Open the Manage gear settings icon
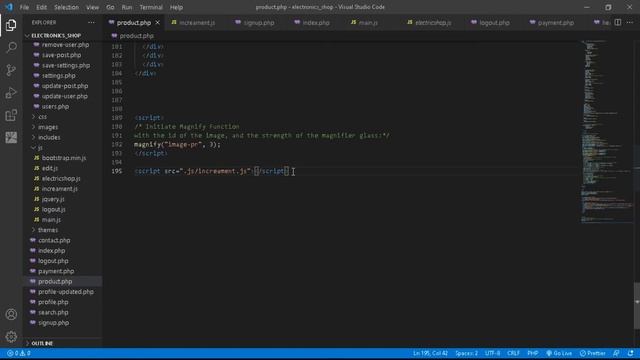This screenshot has width=640, height=360. pos(11,337)
